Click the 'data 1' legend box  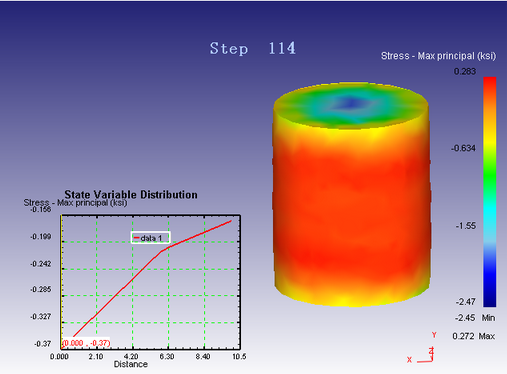(x=150, y=238)
